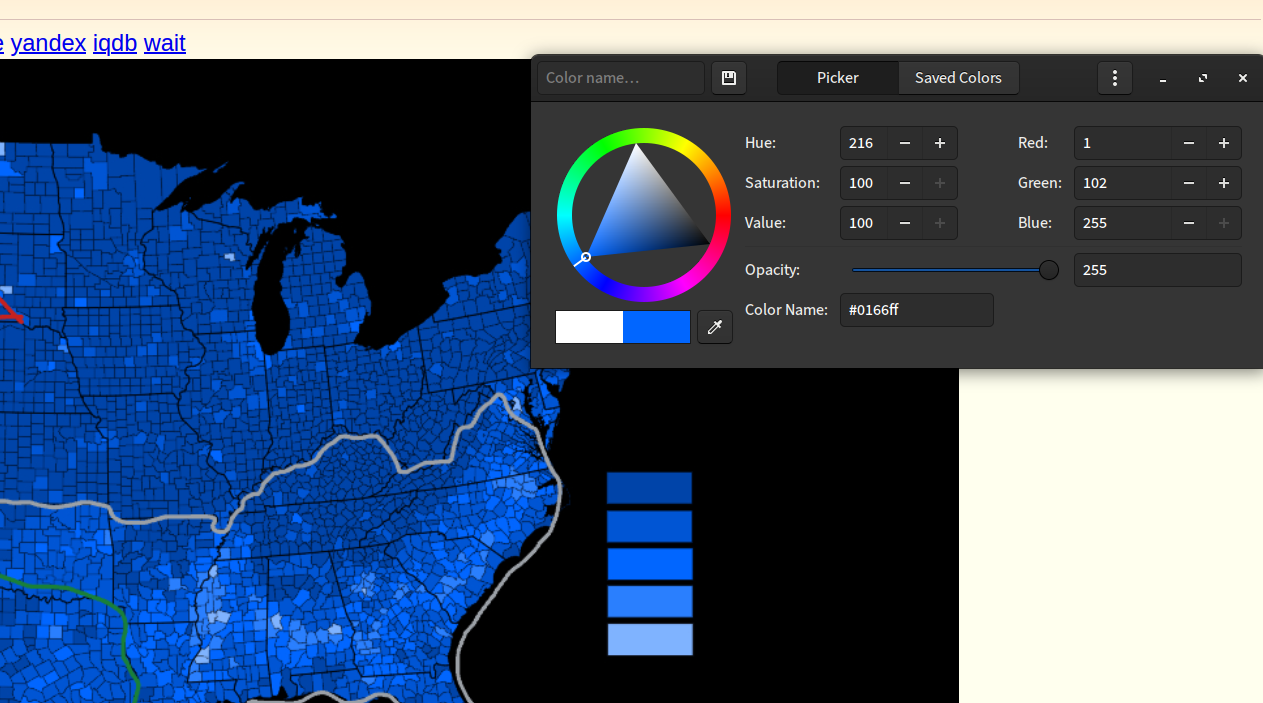Click the Red value field showing 1

pos(1123,143)
